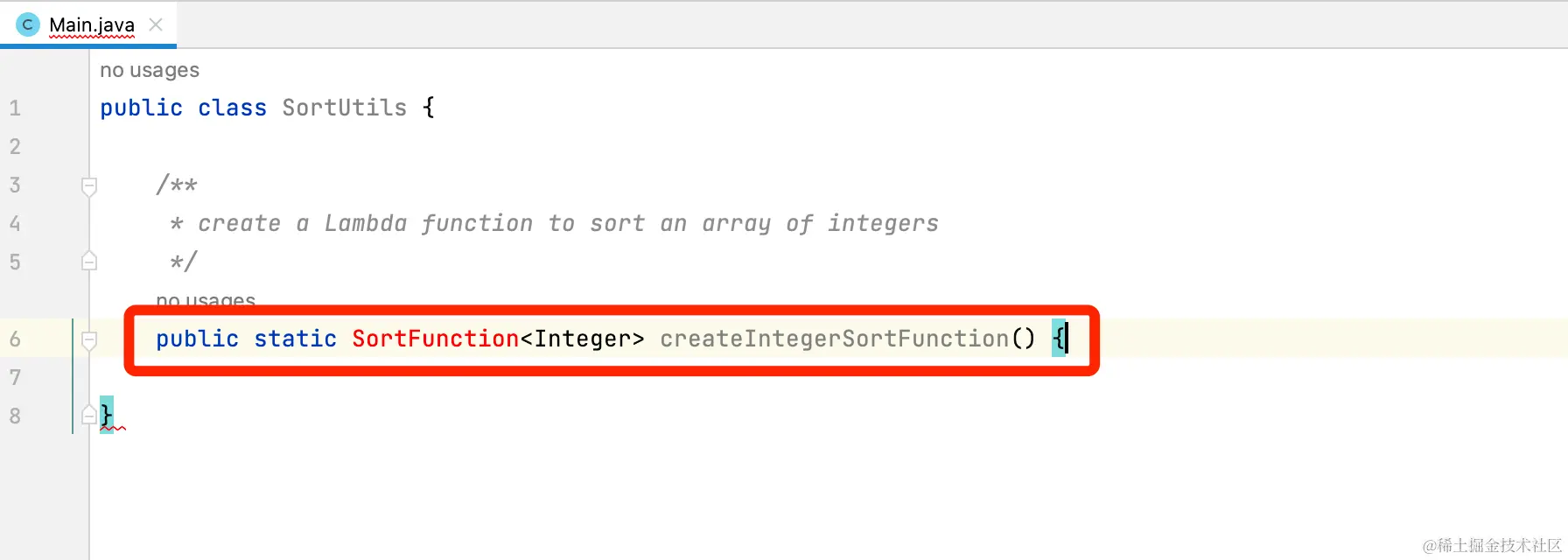Close the Main.java editor tab
This screenshot has height=560, width=1568.
[x=156, y=24]
